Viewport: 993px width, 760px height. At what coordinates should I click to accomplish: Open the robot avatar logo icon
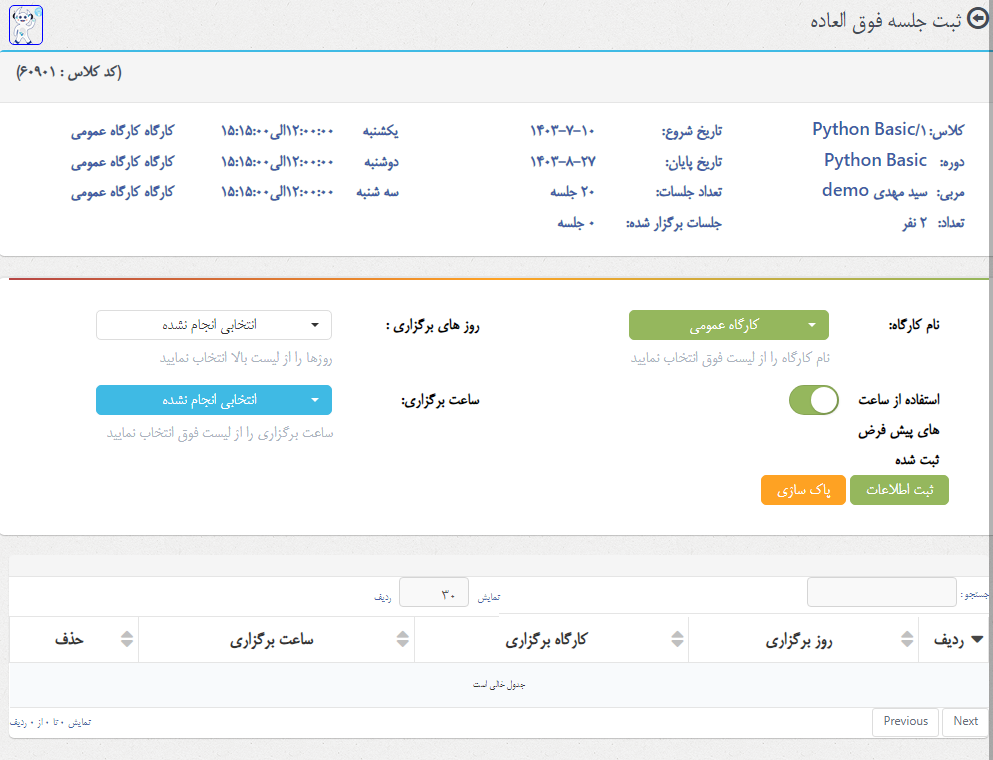click(26, 25)
